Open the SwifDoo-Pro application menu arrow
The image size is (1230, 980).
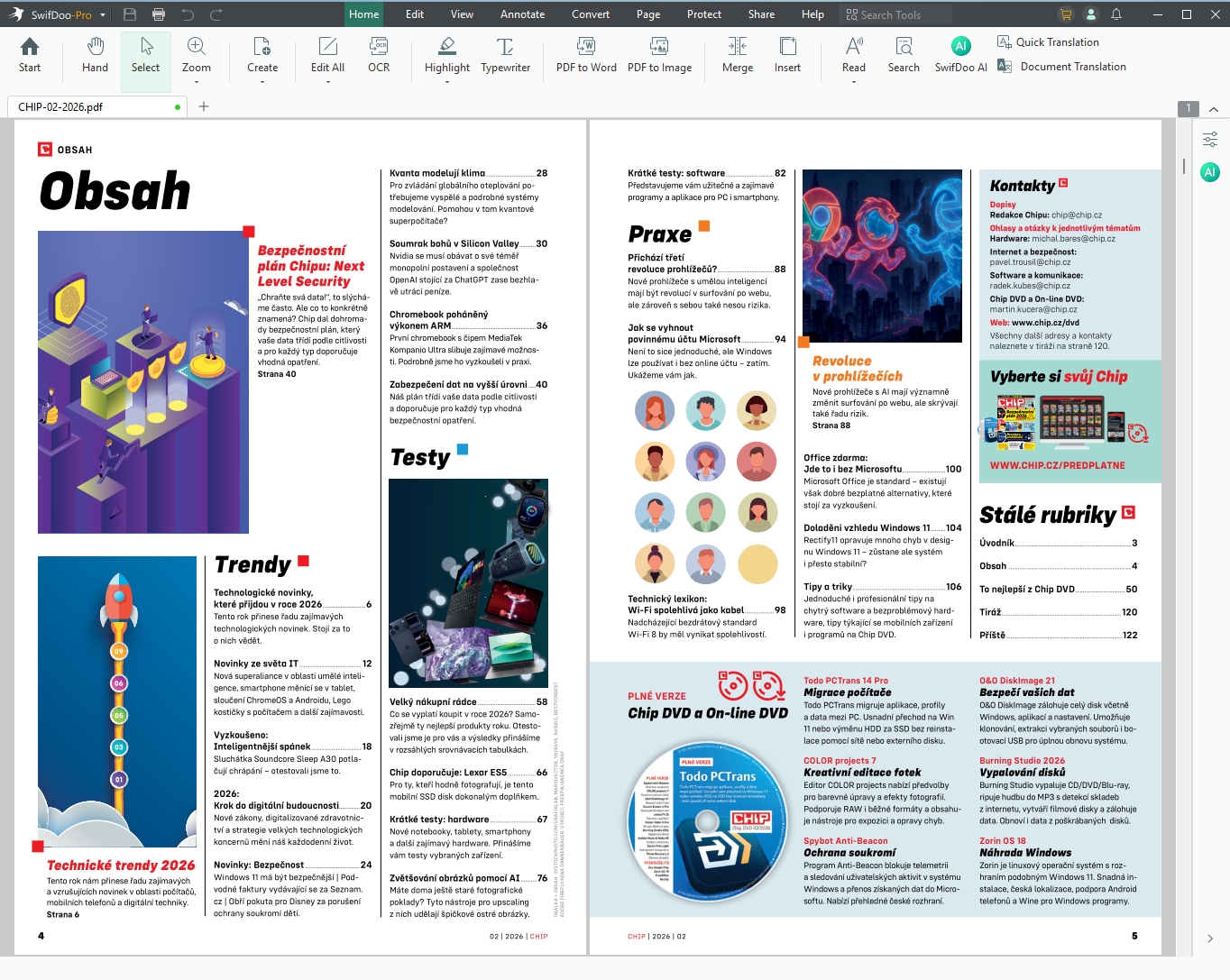[103, 15]
